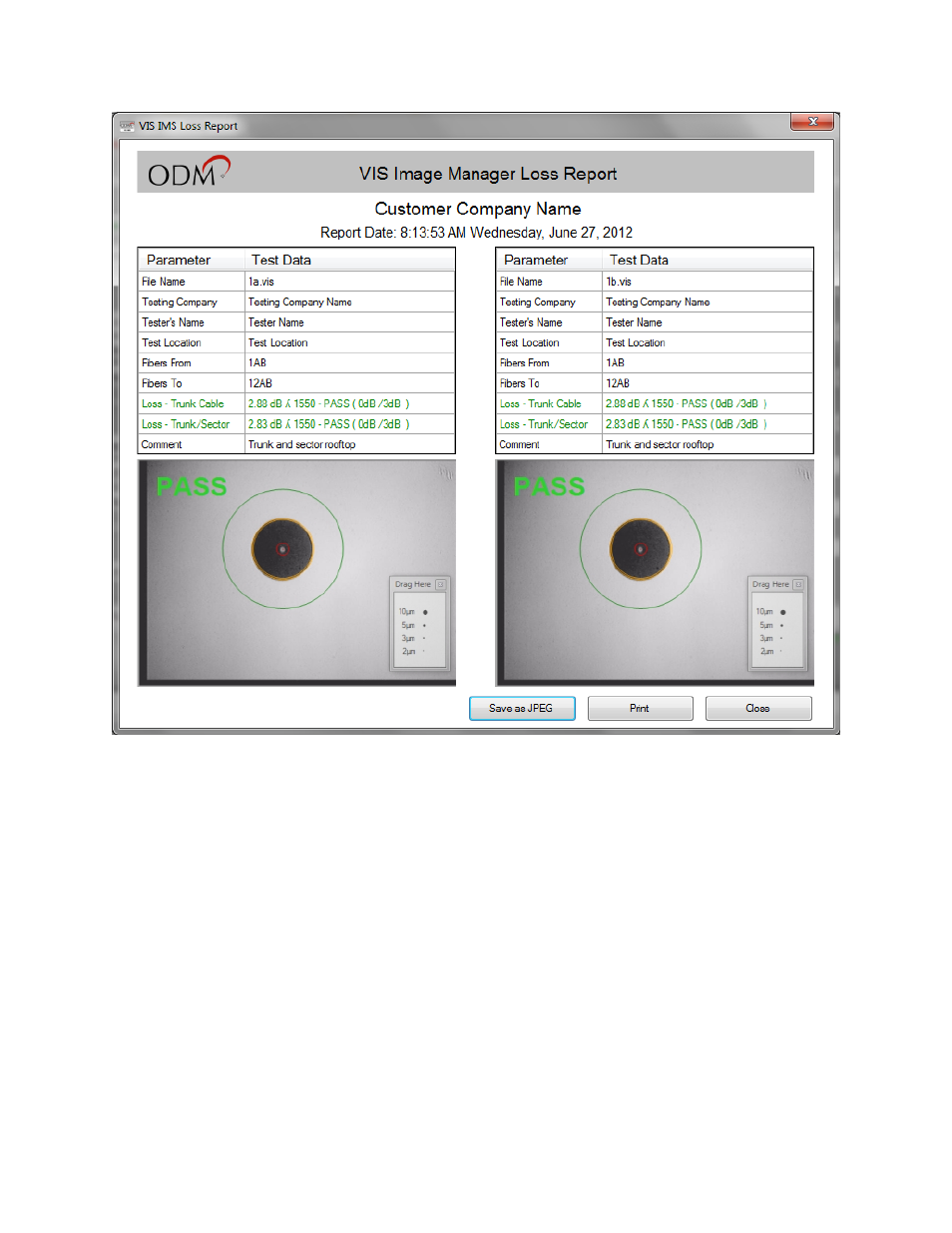Click the Print button
The height and width of the screenshot is (1233, 952).
[x=640, y=708]
